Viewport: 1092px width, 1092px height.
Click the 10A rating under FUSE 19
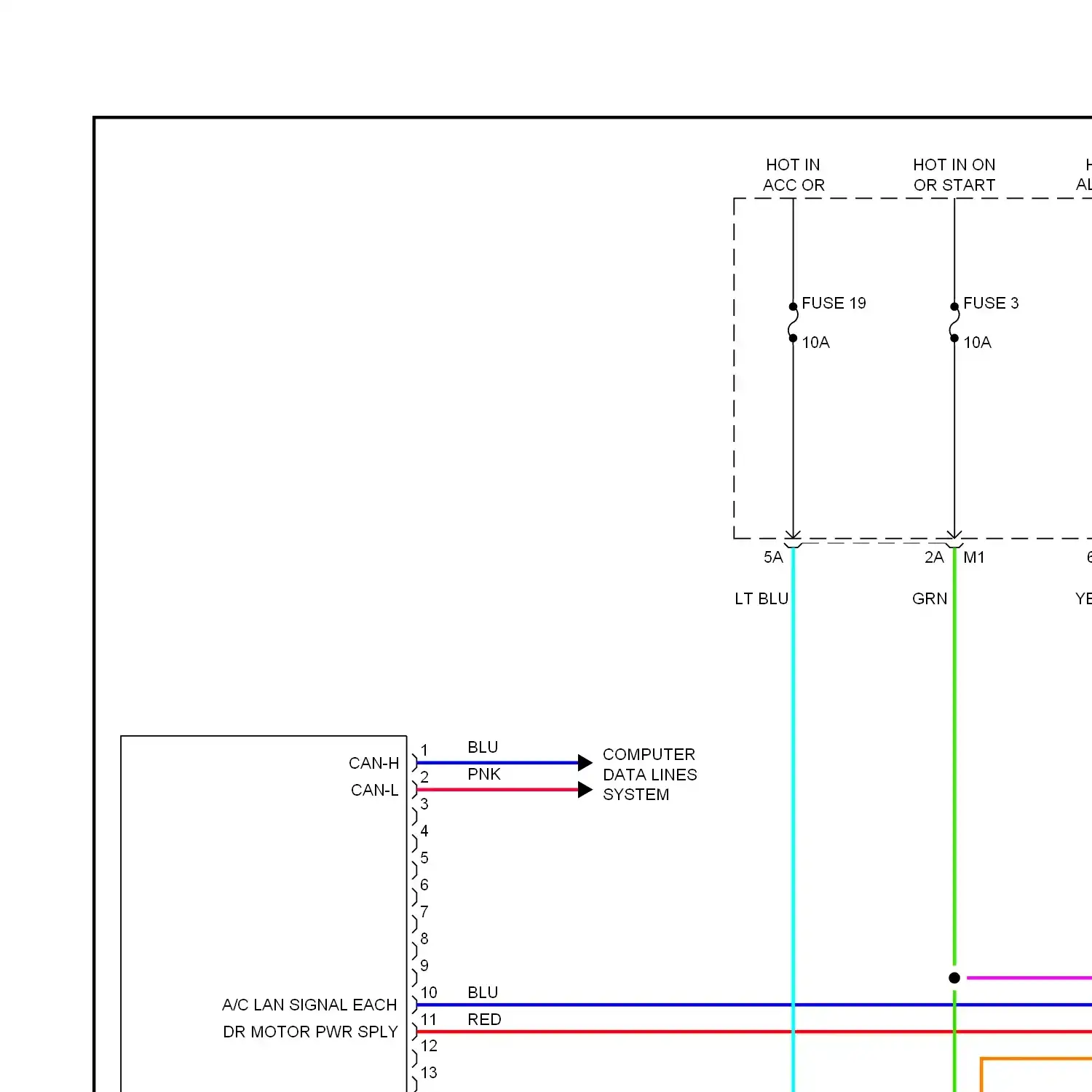815,342
